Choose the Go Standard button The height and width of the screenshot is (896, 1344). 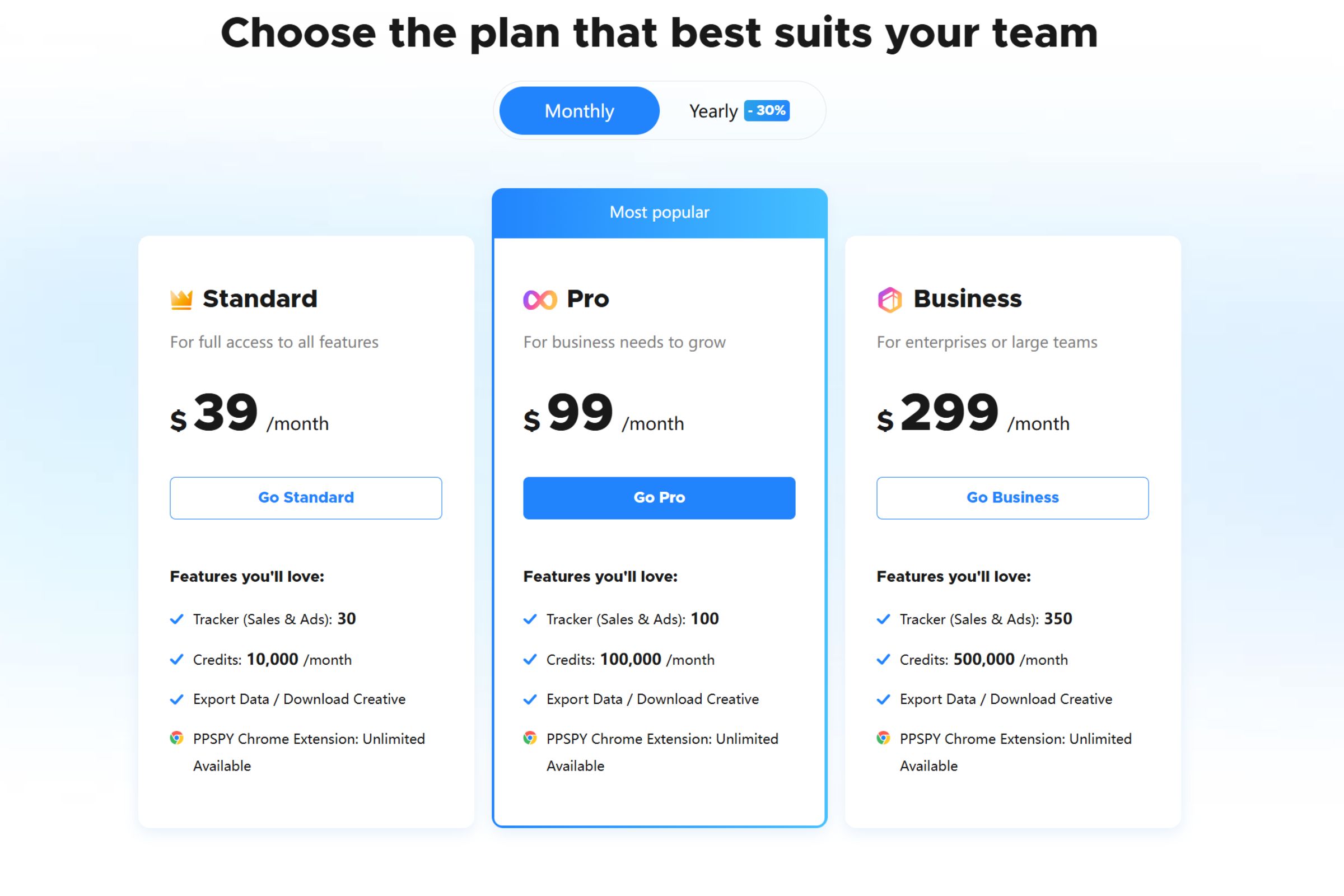pos(306,498)
